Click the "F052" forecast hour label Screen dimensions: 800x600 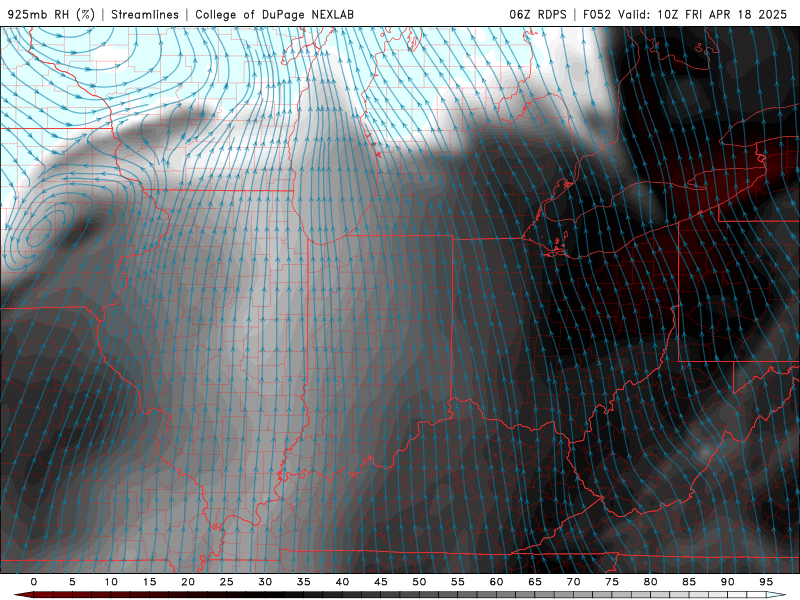597,15
